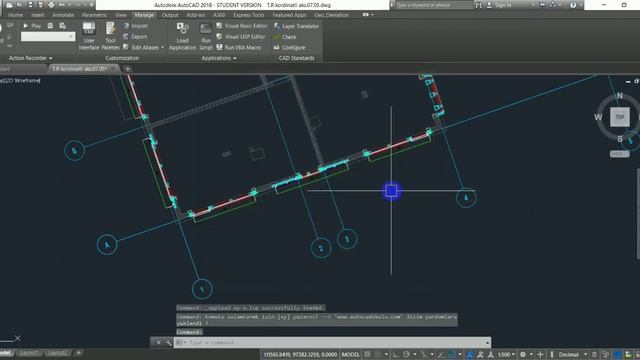Open the User Interface customization tool
Viewport: 640px width, 360px height.
89,36
